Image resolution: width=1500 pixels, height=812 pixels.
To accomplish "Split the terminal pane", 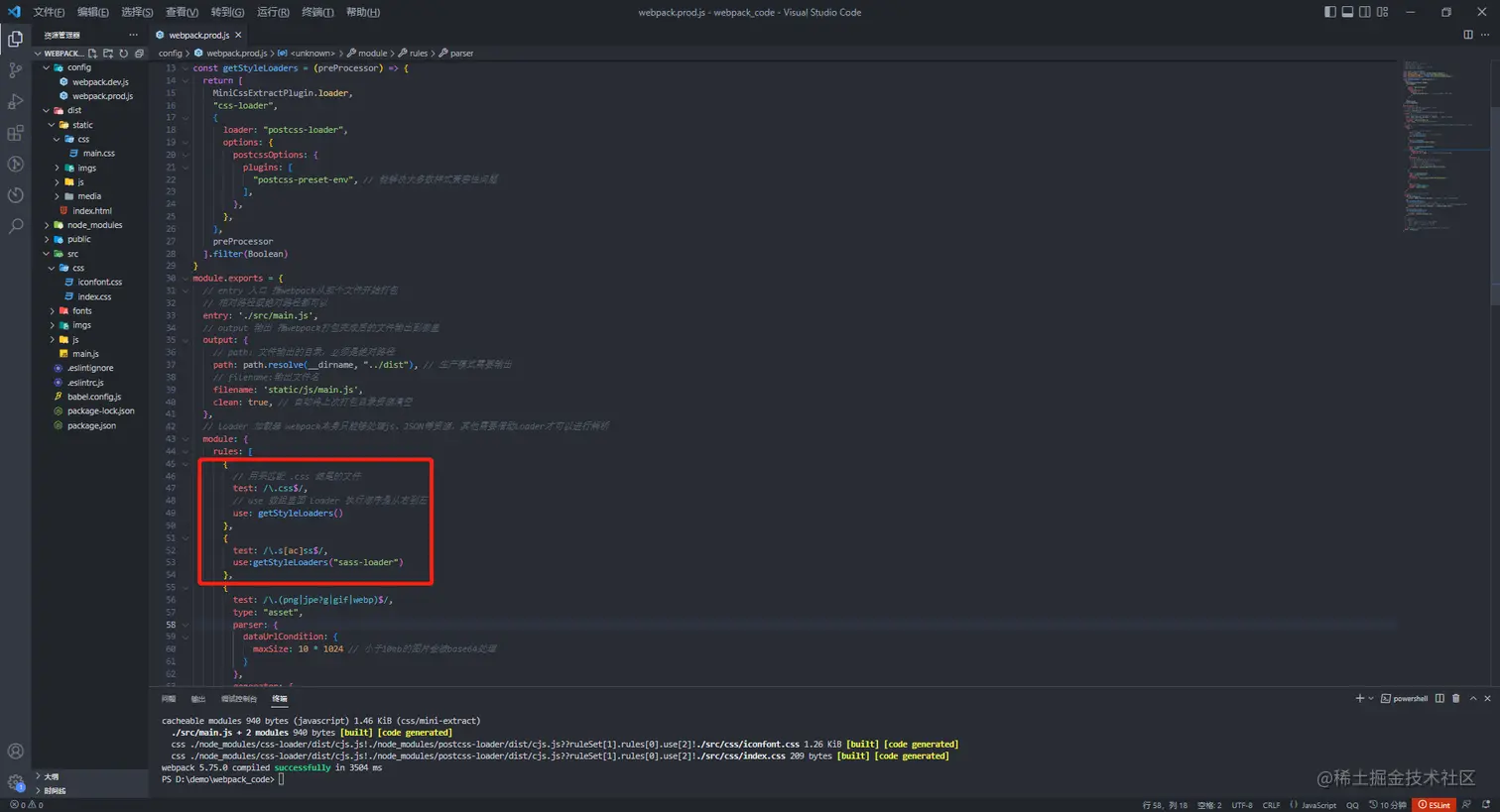I will point(1439,699).
